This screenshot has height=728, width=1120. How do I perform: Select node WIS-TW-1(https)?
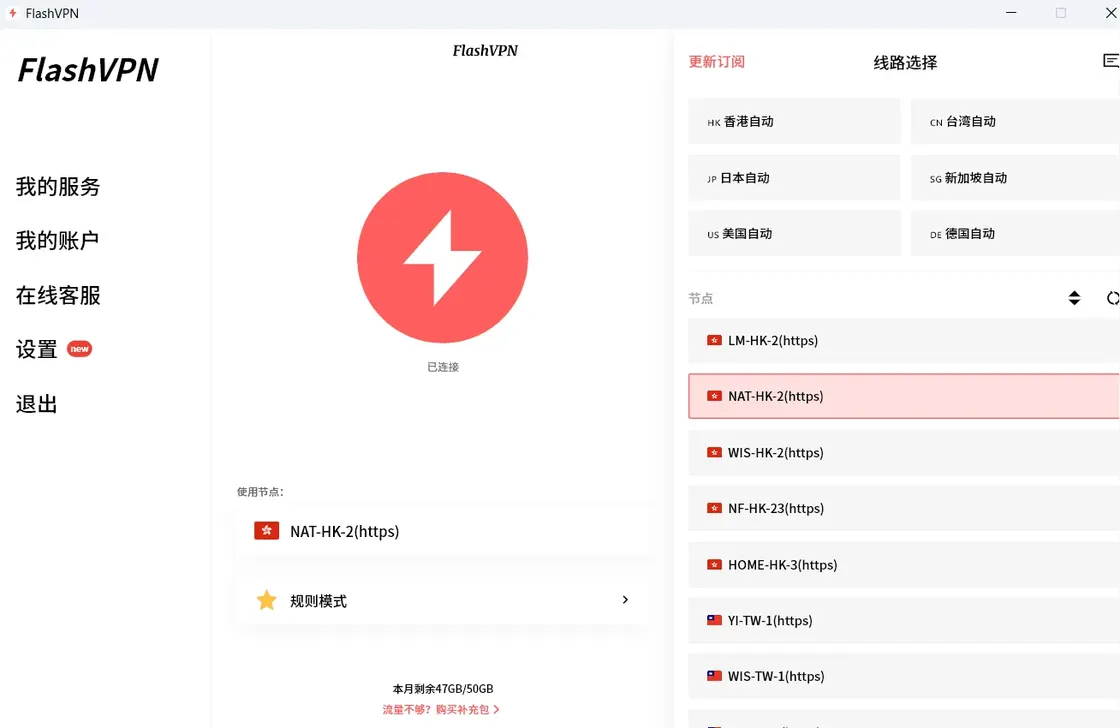tap(904, 676)
